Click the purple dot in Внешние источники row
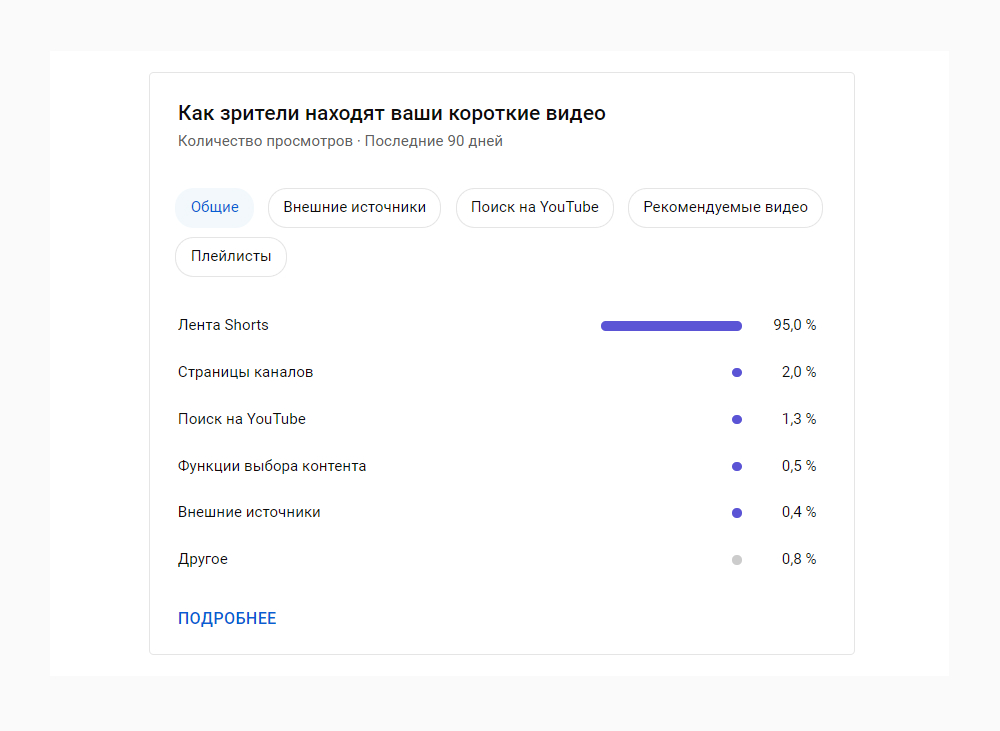The image size is (1000, 731). [x=737, y=513]
